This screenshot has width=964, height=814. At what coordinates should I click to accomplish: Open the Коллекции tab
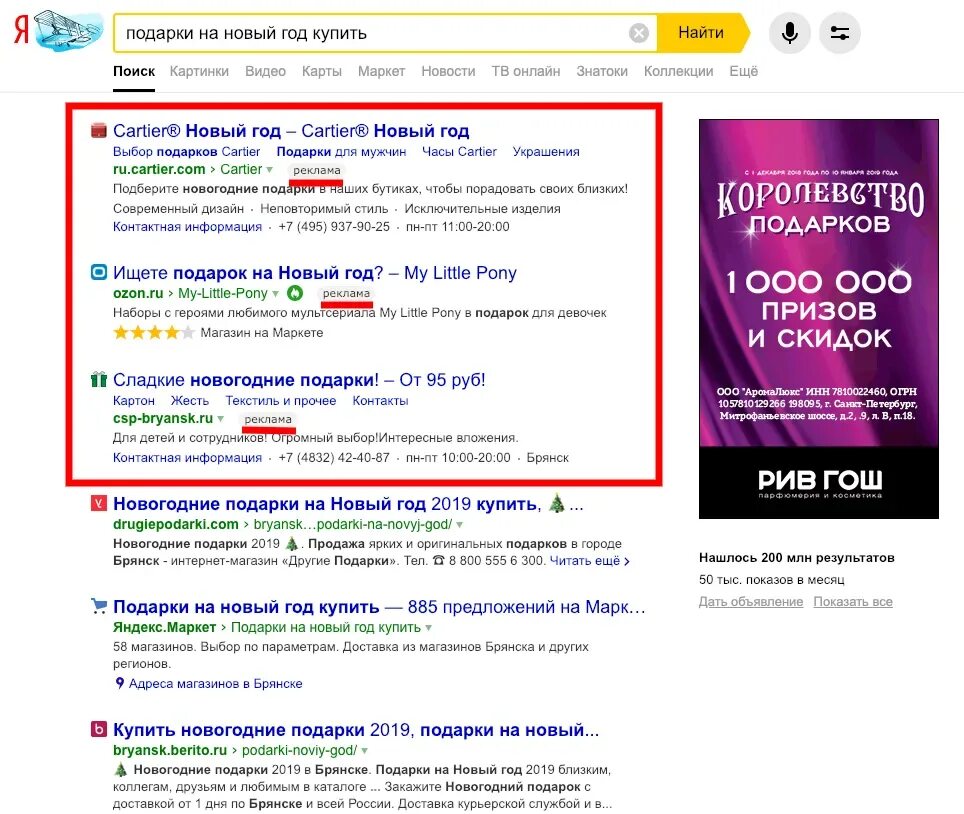click(x=678, y=71)
